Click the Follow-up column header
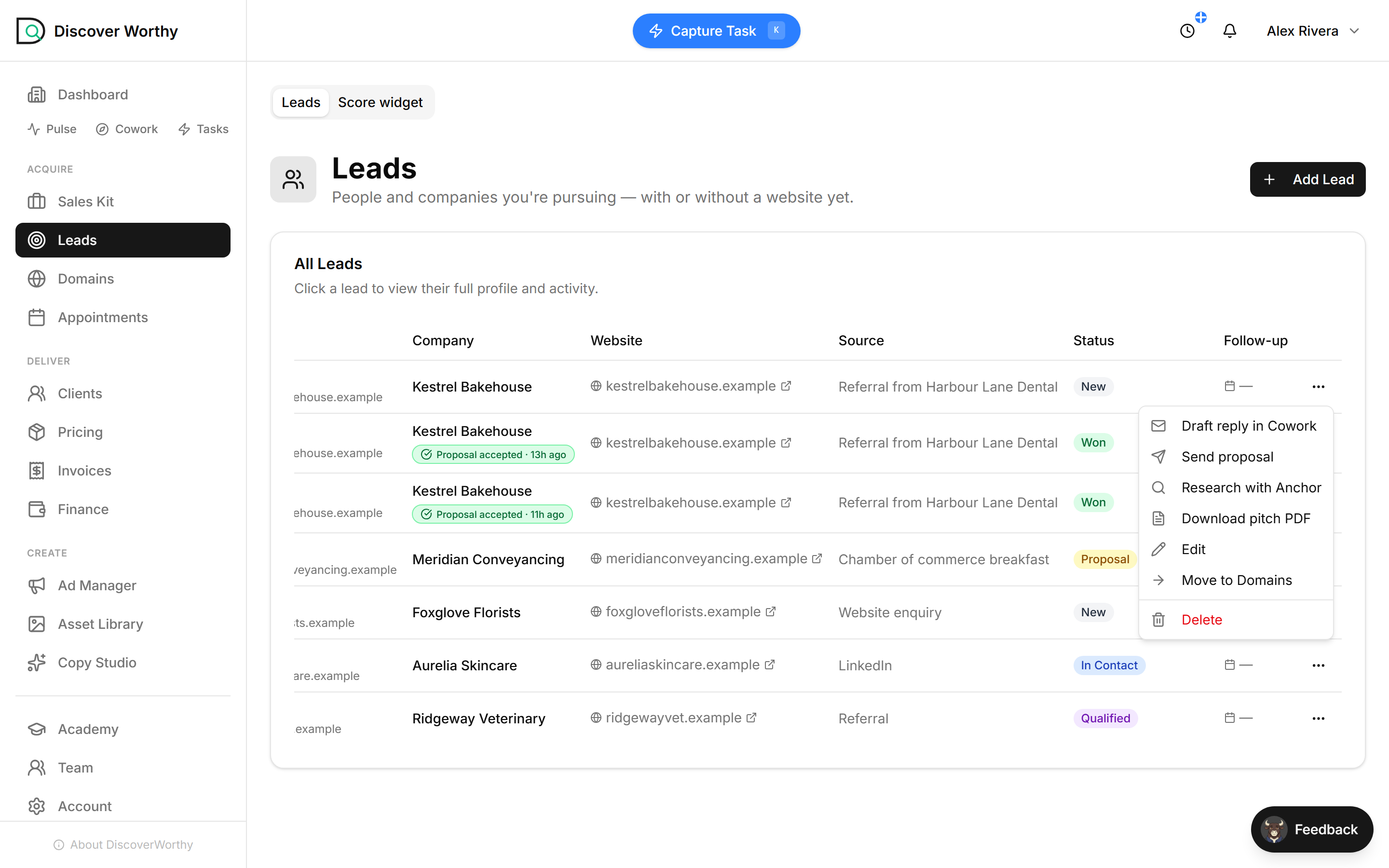 pos(1255,341)
